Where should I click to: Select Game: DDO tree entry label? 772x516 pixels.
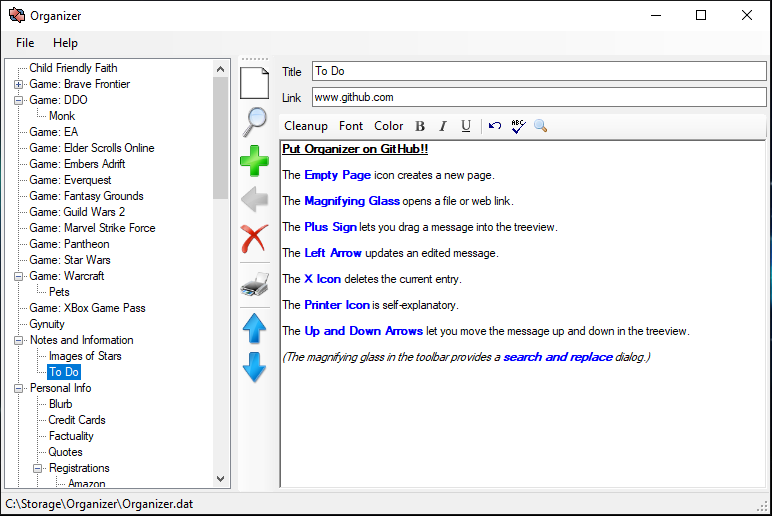(x=58, y=100)
